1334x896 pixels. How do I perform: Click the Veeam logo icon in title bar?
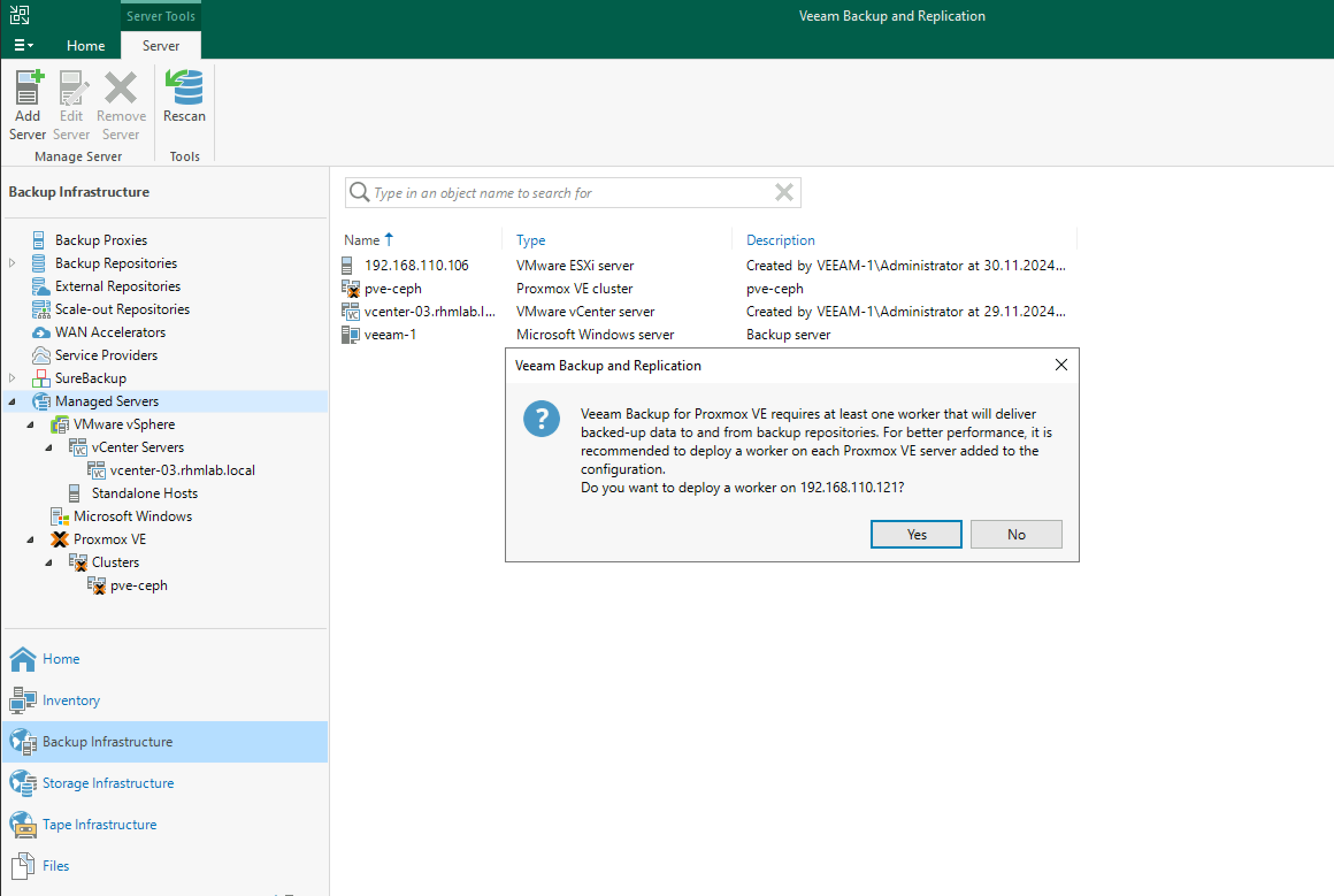[19, 15]
